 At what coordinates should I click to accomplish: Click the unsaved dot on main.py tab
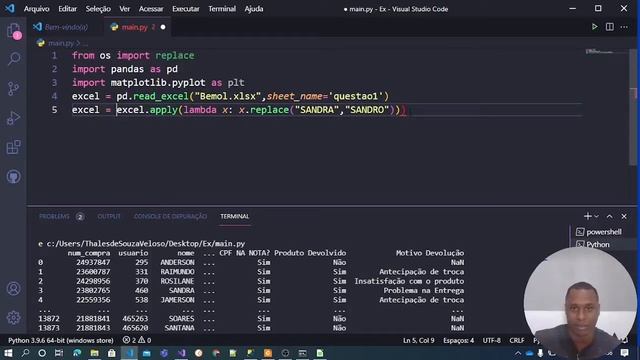[x=163, y=27]
